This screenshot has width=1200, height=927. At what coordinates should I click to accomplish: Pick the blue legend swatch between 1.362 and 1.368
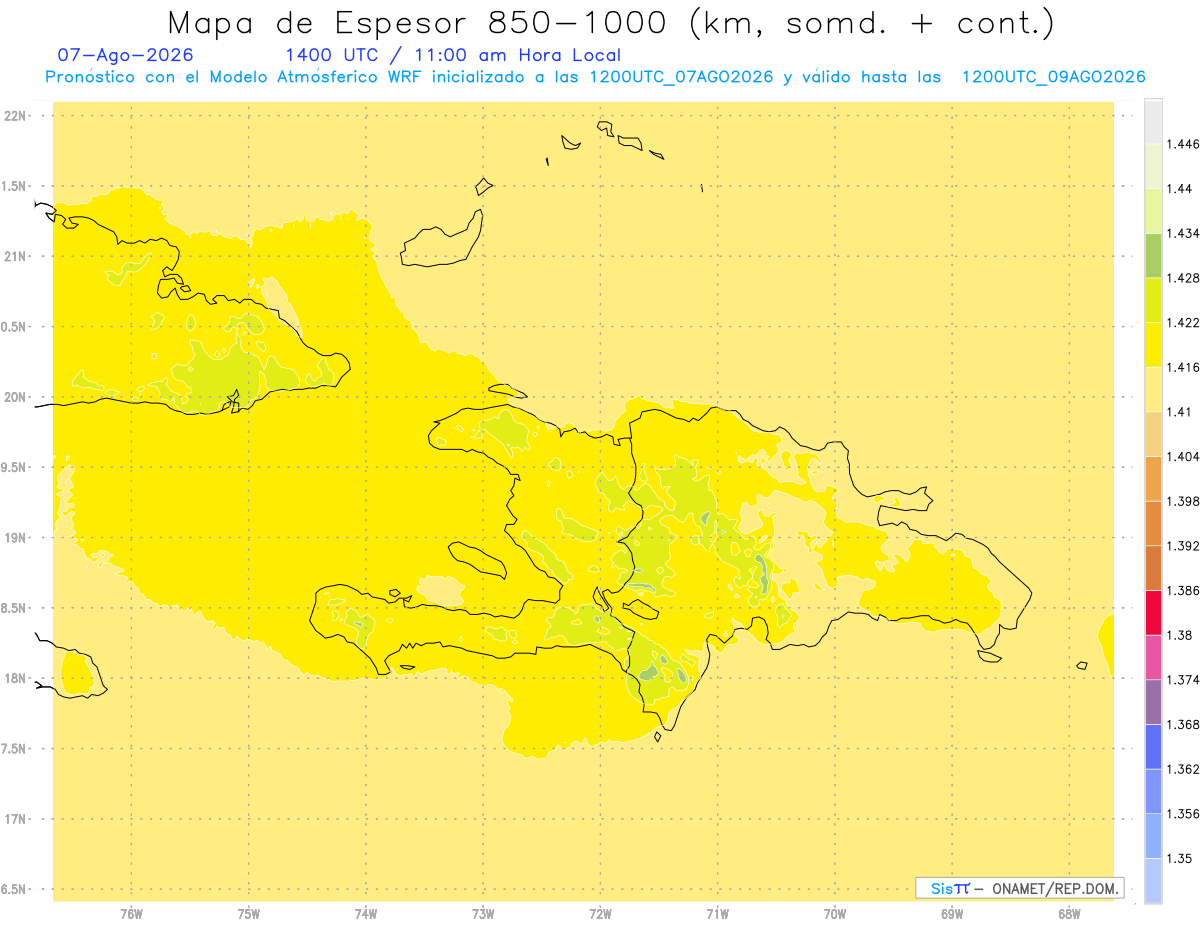click(1153, 747)
